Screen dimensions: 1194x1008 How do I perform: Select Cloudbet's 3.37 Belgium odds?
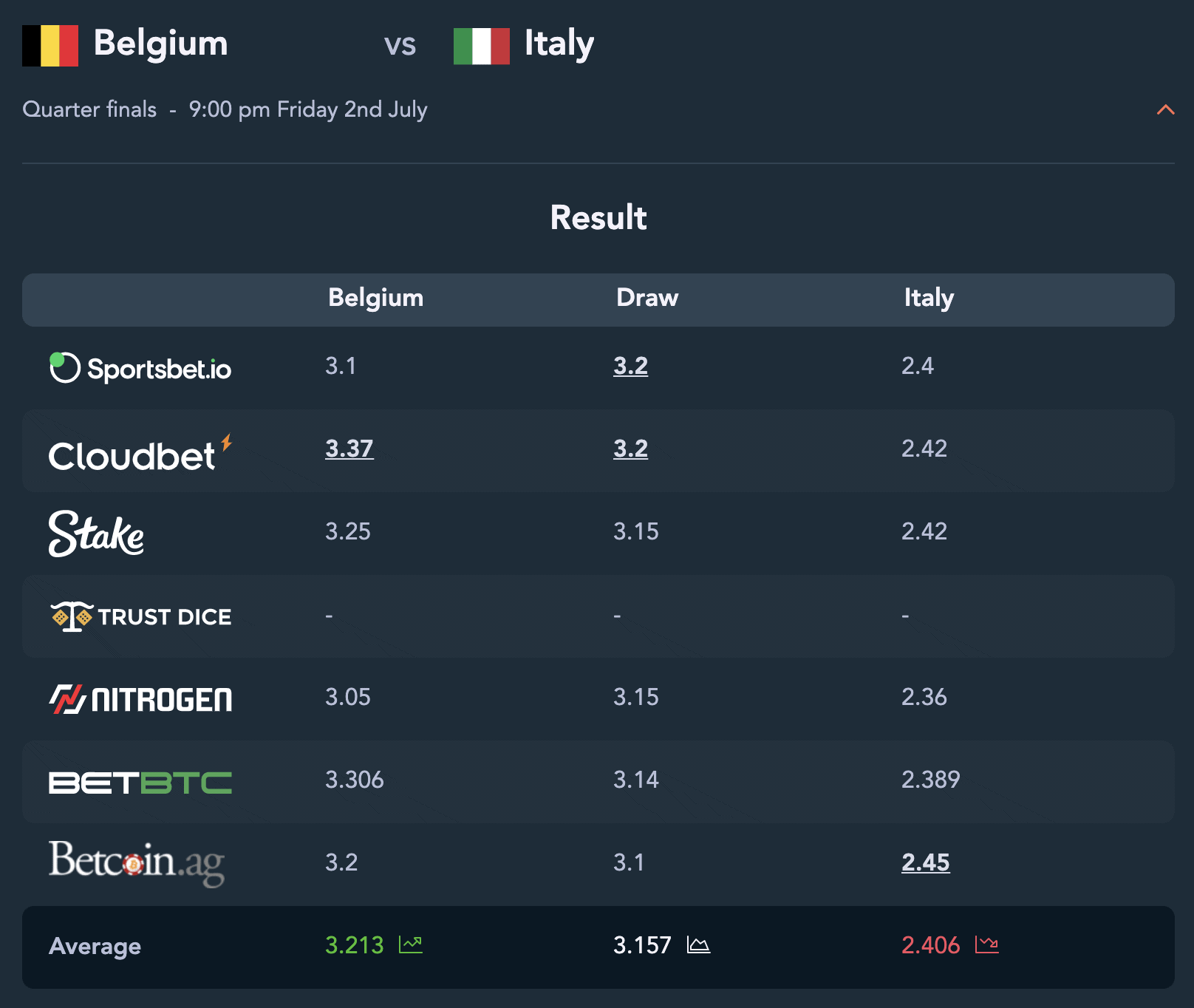pos(349,449)
